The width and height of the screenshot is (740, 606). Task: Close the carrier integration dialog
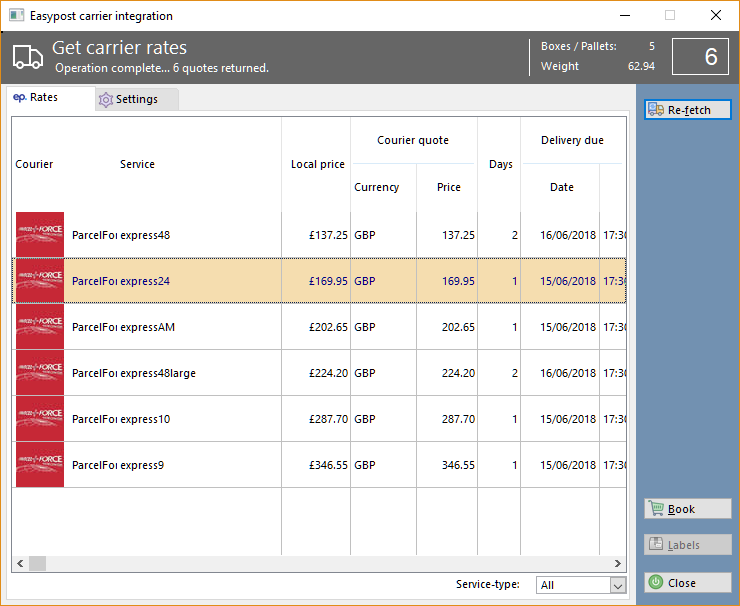[x=688, y=583]
